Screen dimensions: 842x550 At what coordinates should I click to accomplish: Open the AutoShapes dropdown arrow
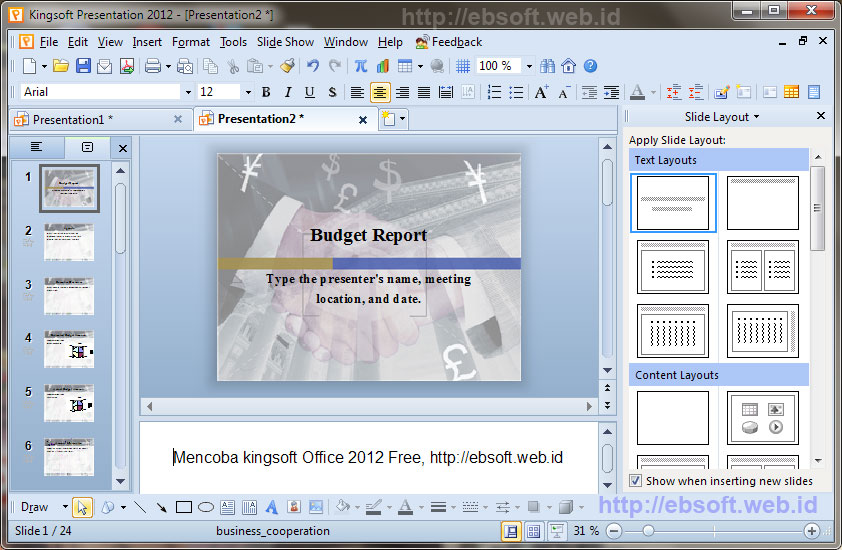point(124,506)
